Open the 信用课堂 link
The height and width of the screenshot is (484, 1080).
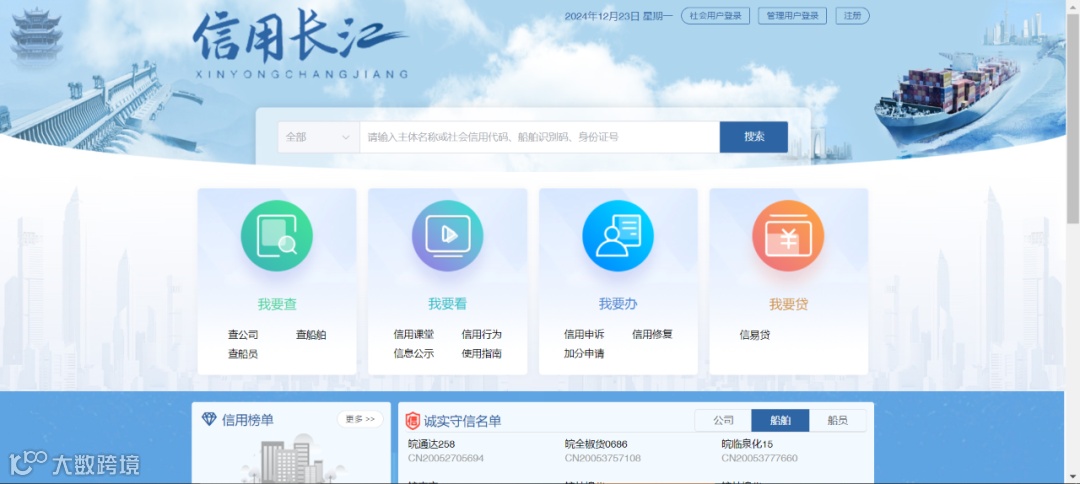click(414, 335)
